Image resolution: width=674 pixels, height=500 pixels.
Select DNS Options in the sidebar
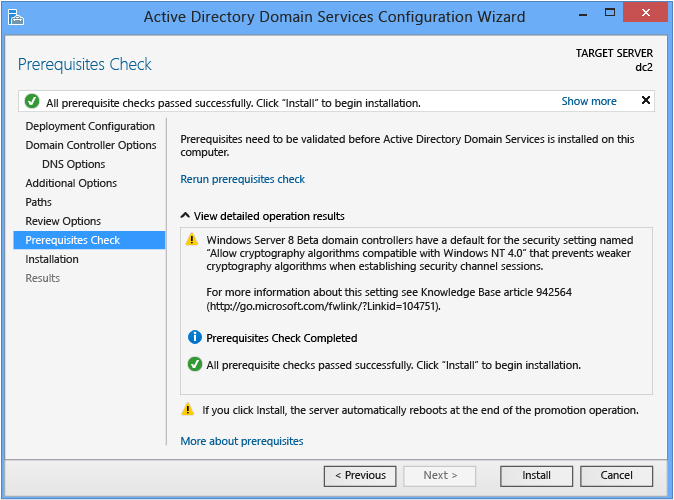click(x=74, y=164)
